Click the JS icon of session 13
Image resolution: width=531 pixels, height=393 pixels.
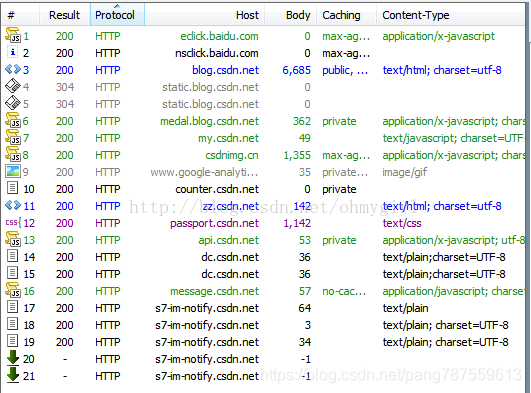(x=13, y=239)
